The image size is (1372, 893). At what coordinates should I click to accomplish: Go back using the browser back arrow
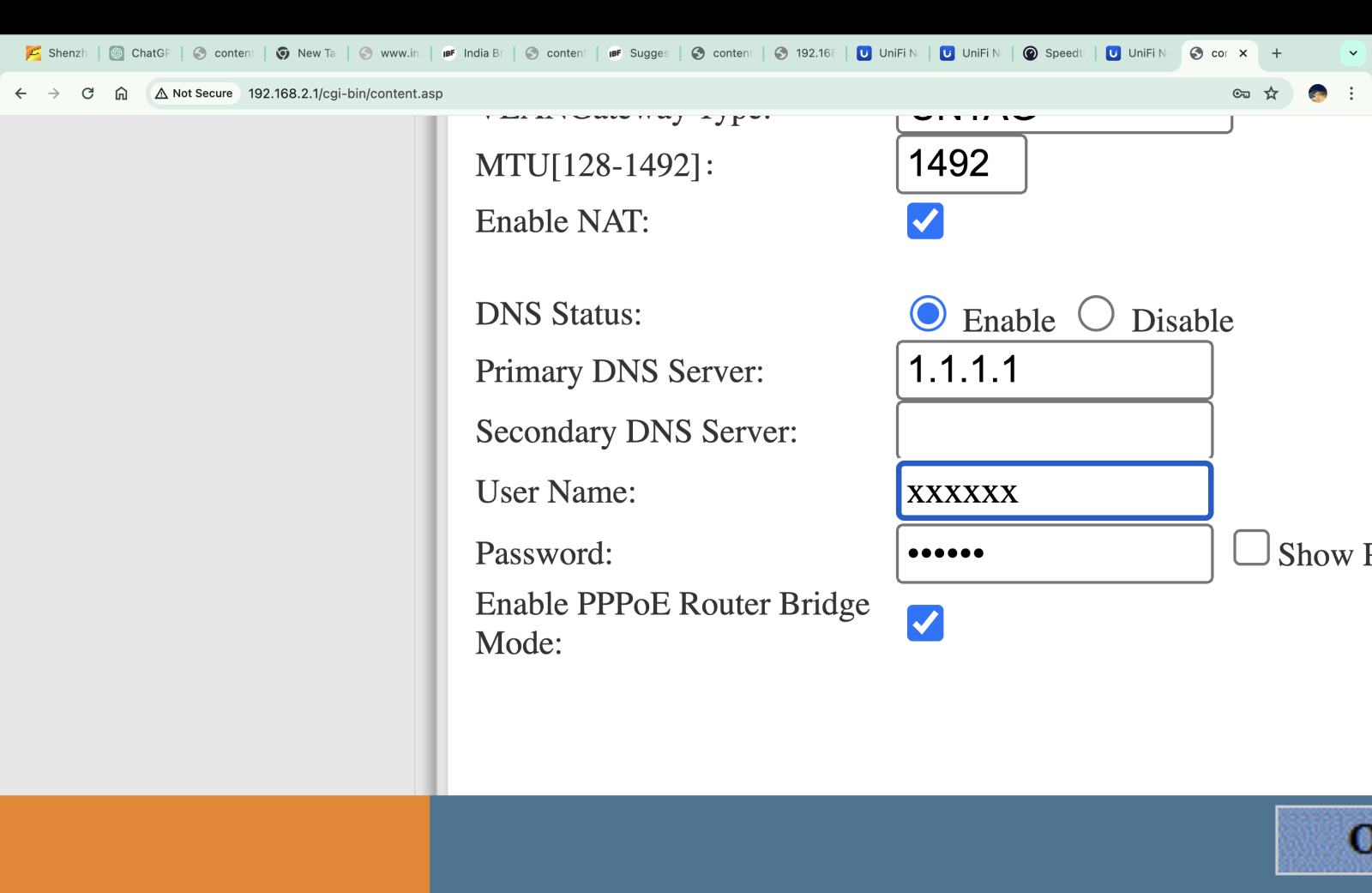point(21,94)
